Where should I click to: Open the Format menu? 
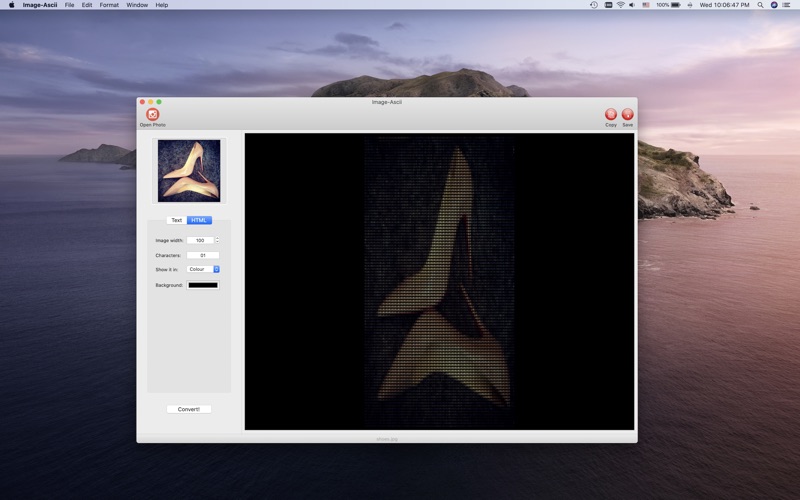pyautogui.click(x=109, y=5)
